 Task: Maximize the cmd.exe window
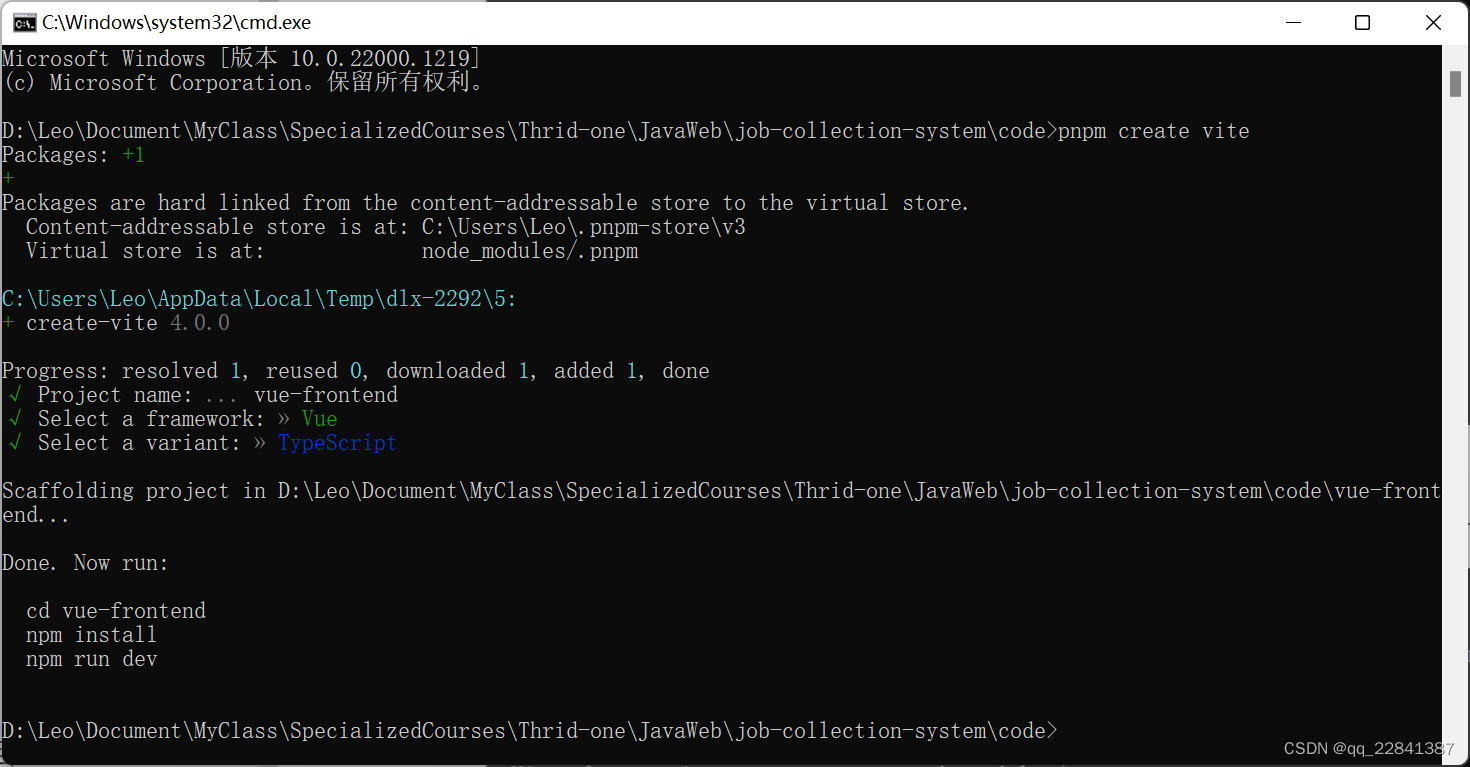[x=1362, y=23]
